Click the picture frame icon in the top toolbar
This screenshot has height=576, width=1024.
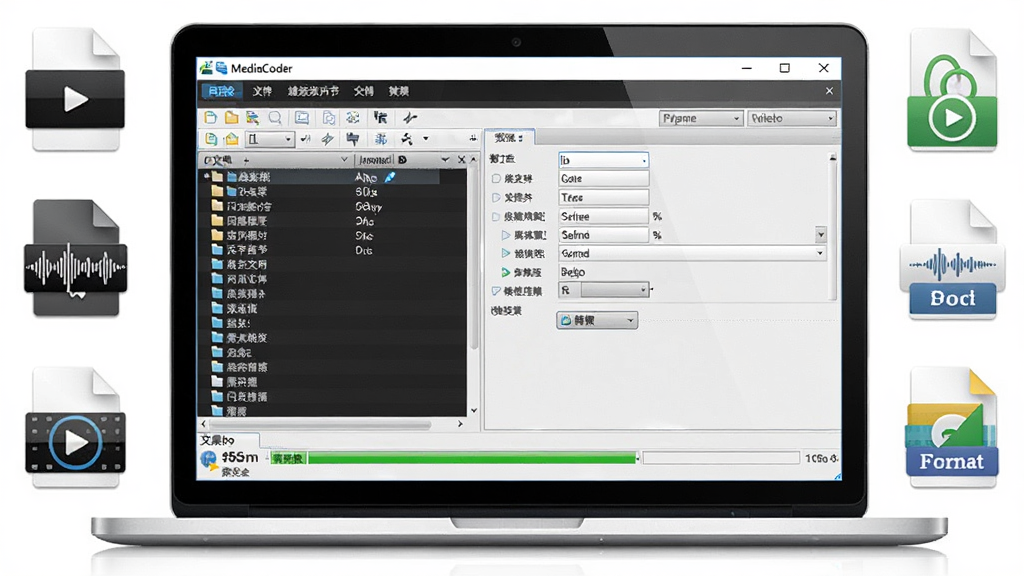coord(302,118)
